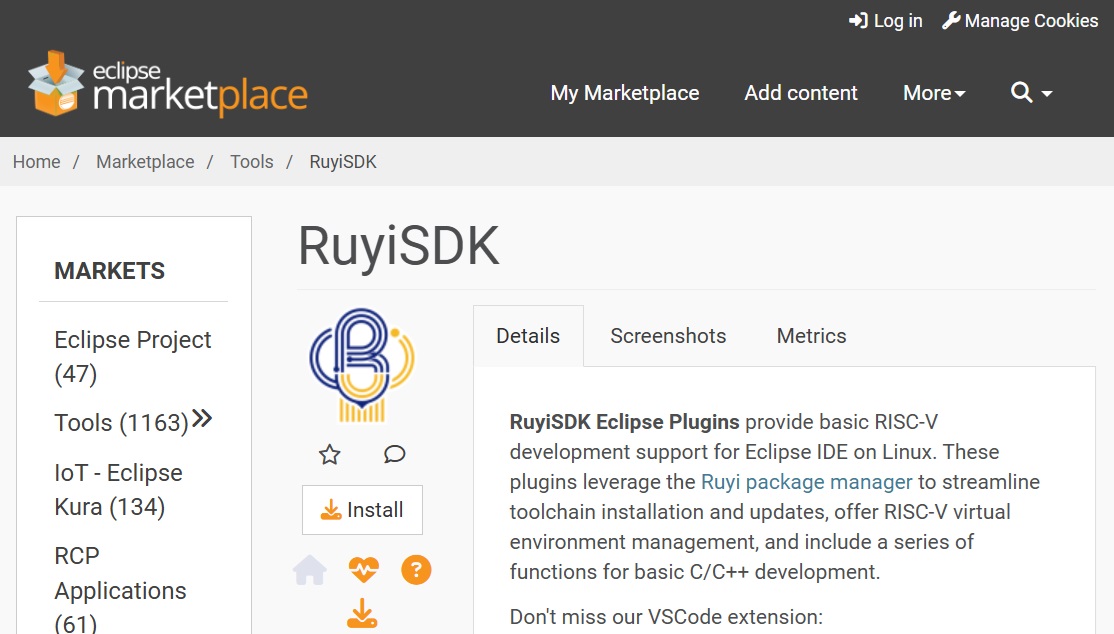1114x634 pixels.
Task: Click the project homepage home icon
Action: pyautogui.click(x=310, y=569)
